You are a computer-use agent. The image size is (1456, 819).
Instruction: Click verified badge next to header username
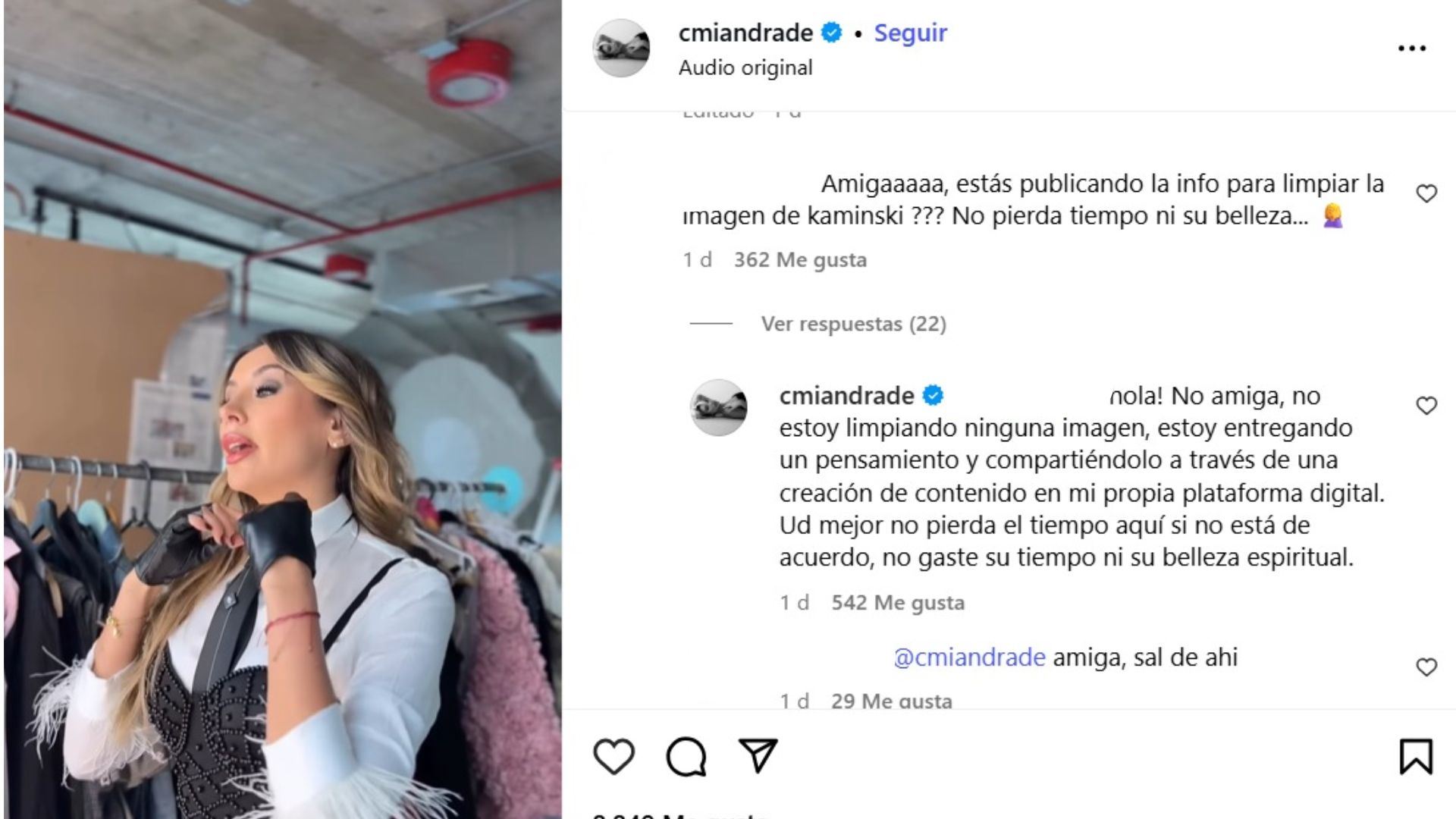tap(832, 33)
